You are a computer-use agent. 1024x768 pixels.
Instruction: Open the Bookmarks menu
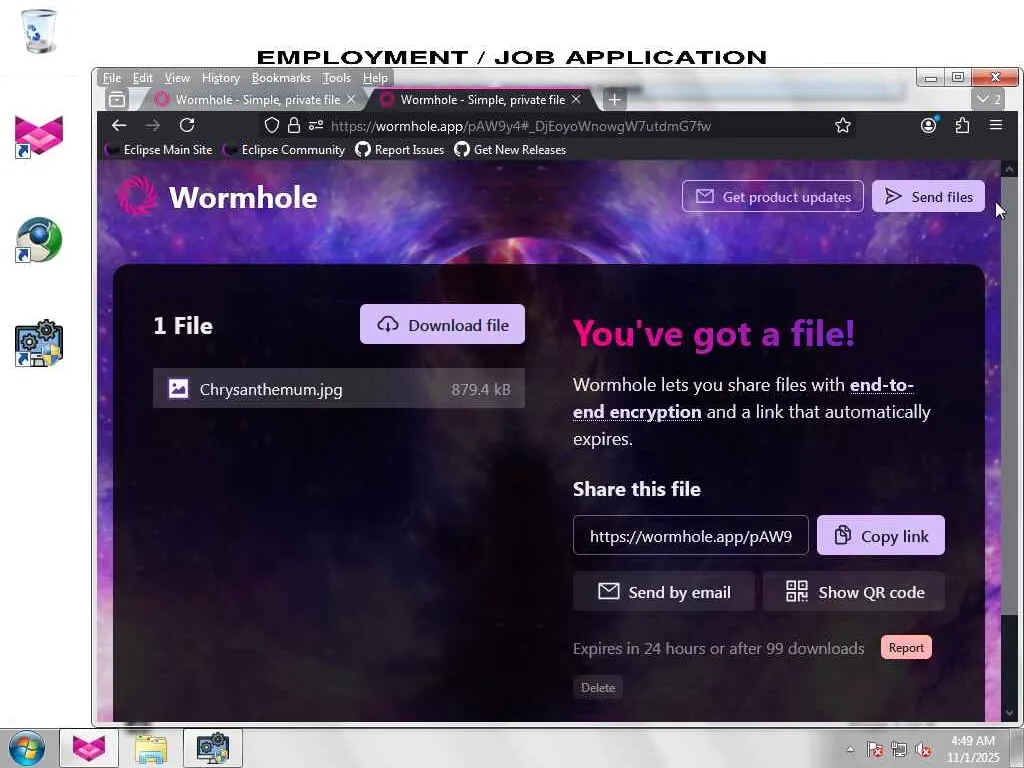tap(281, 78)
